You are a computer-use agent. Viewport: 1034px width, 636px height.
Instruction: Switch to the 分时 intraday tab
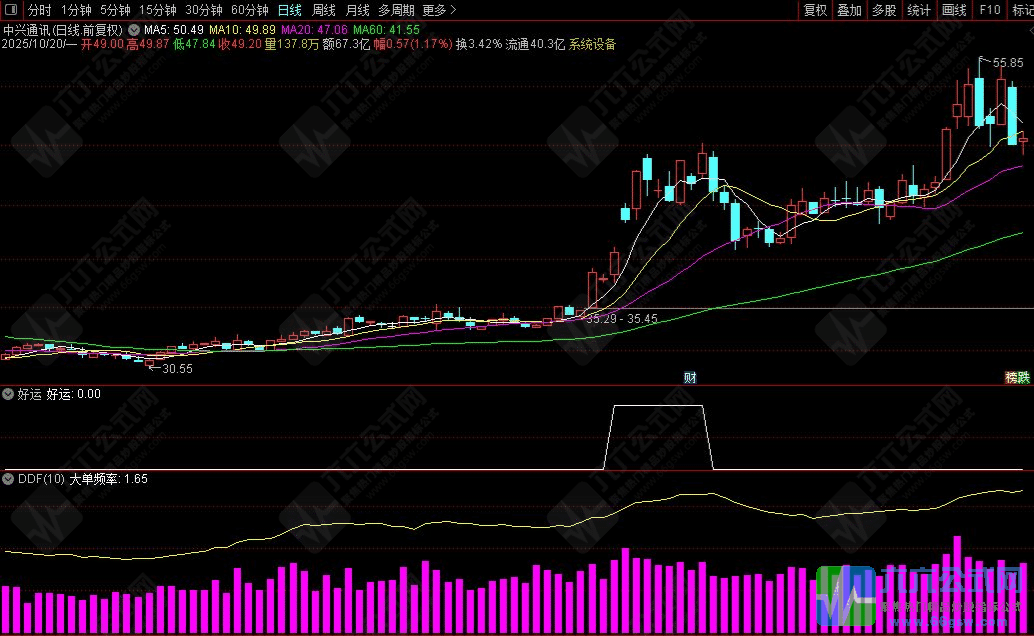click(40, 10)
